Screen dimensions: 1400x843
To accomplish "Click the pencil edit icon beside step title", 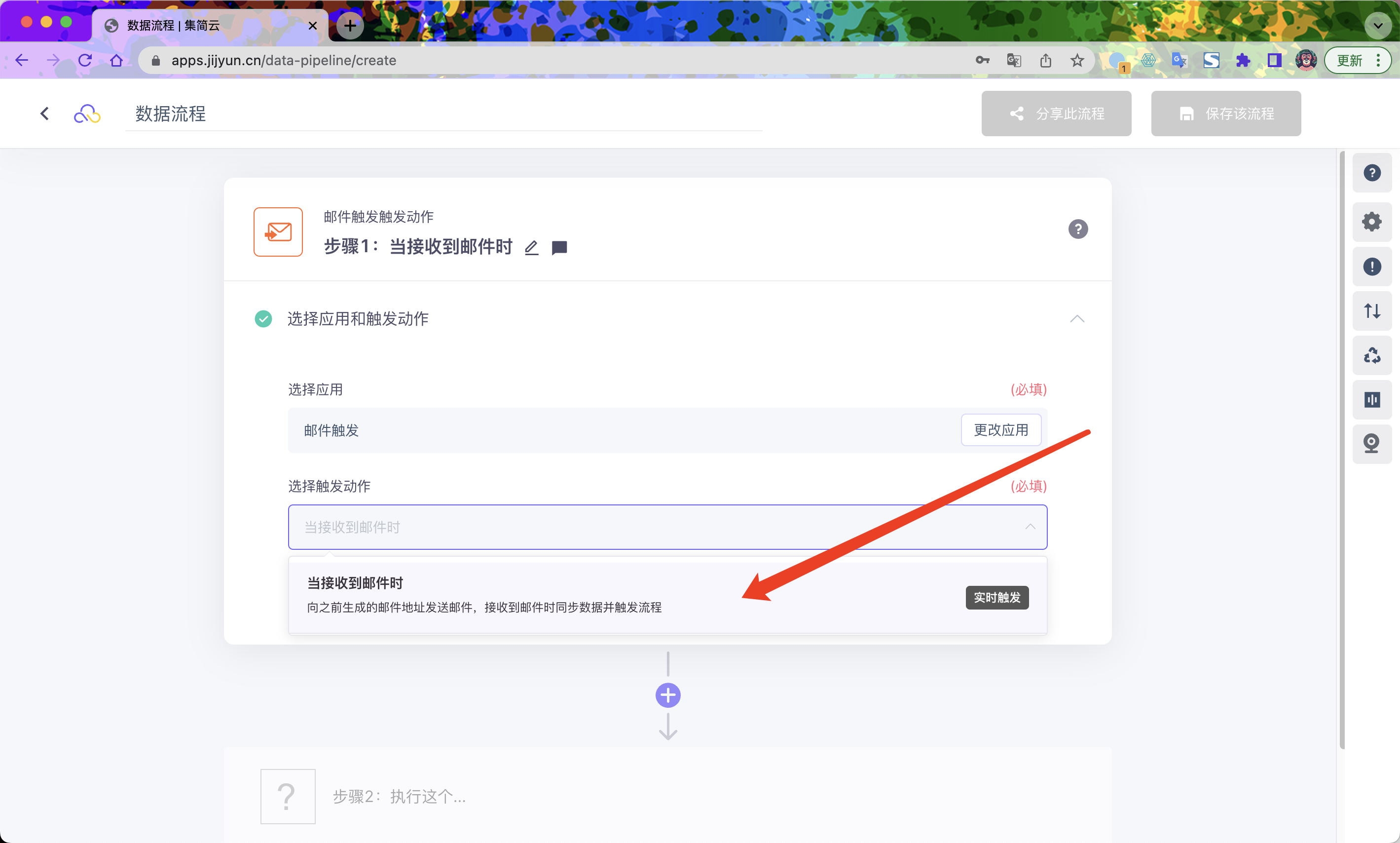I will [531, 248].
